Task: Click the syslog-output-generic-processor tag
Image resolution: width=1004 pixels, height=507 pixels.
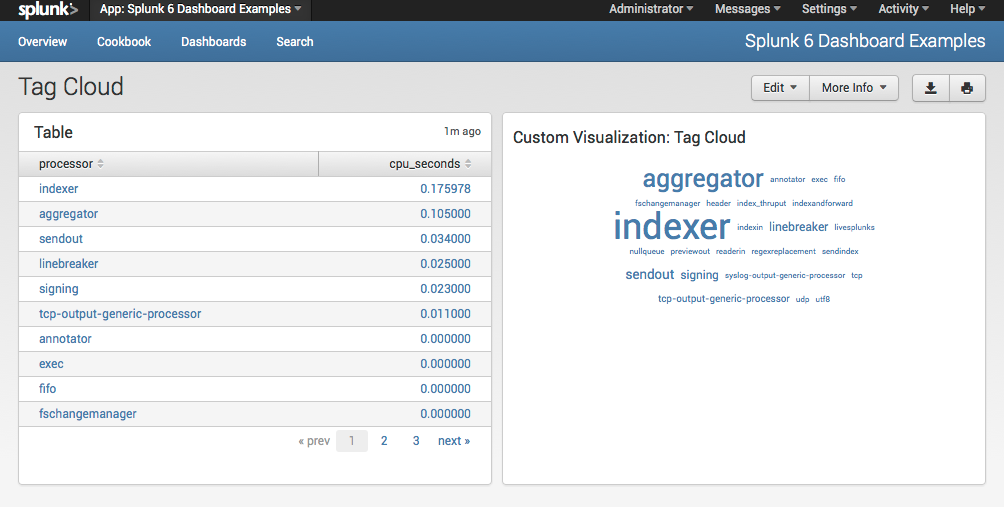Action: coord(785,276)
